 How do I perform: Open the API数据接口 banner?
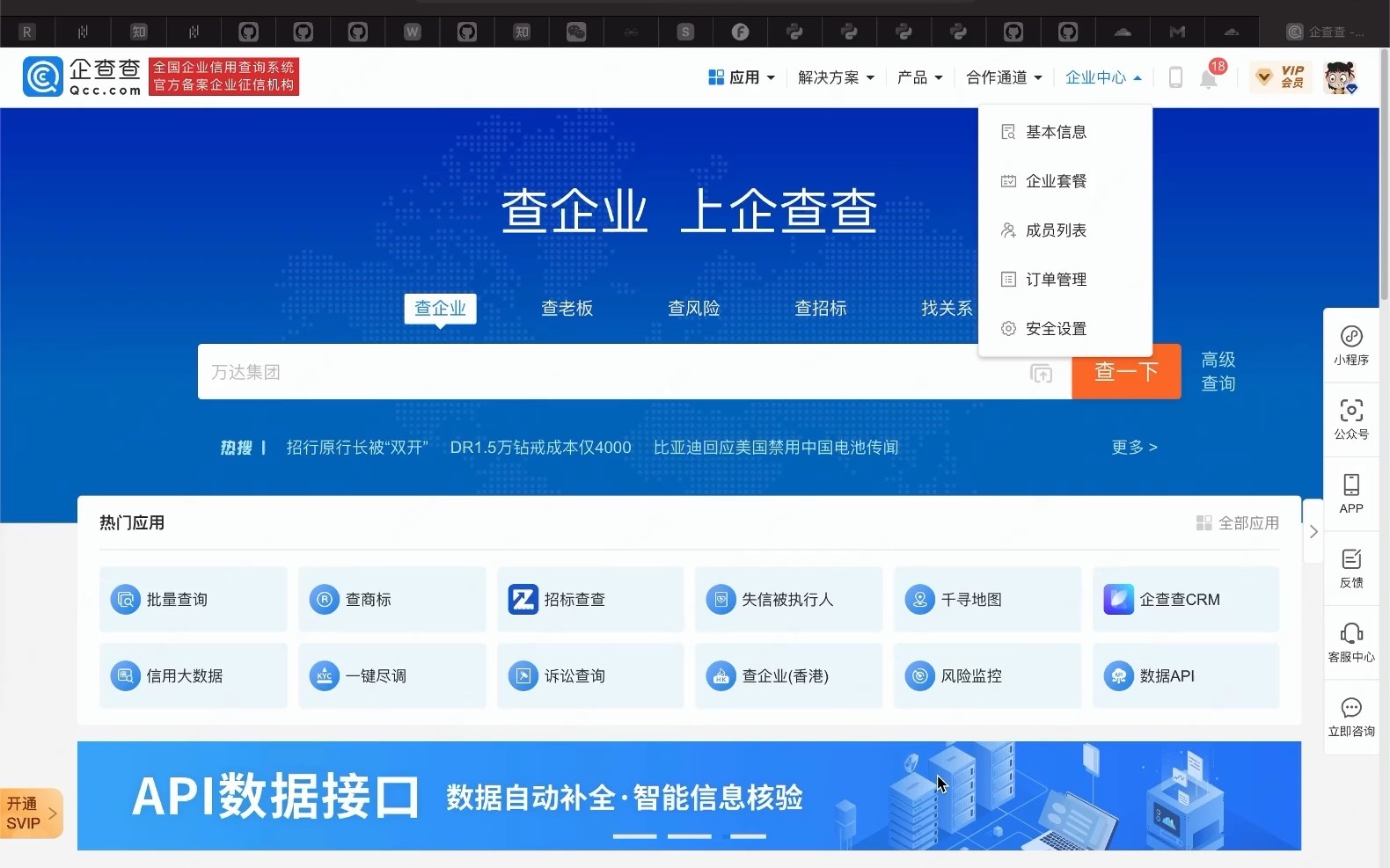[689, 796]
